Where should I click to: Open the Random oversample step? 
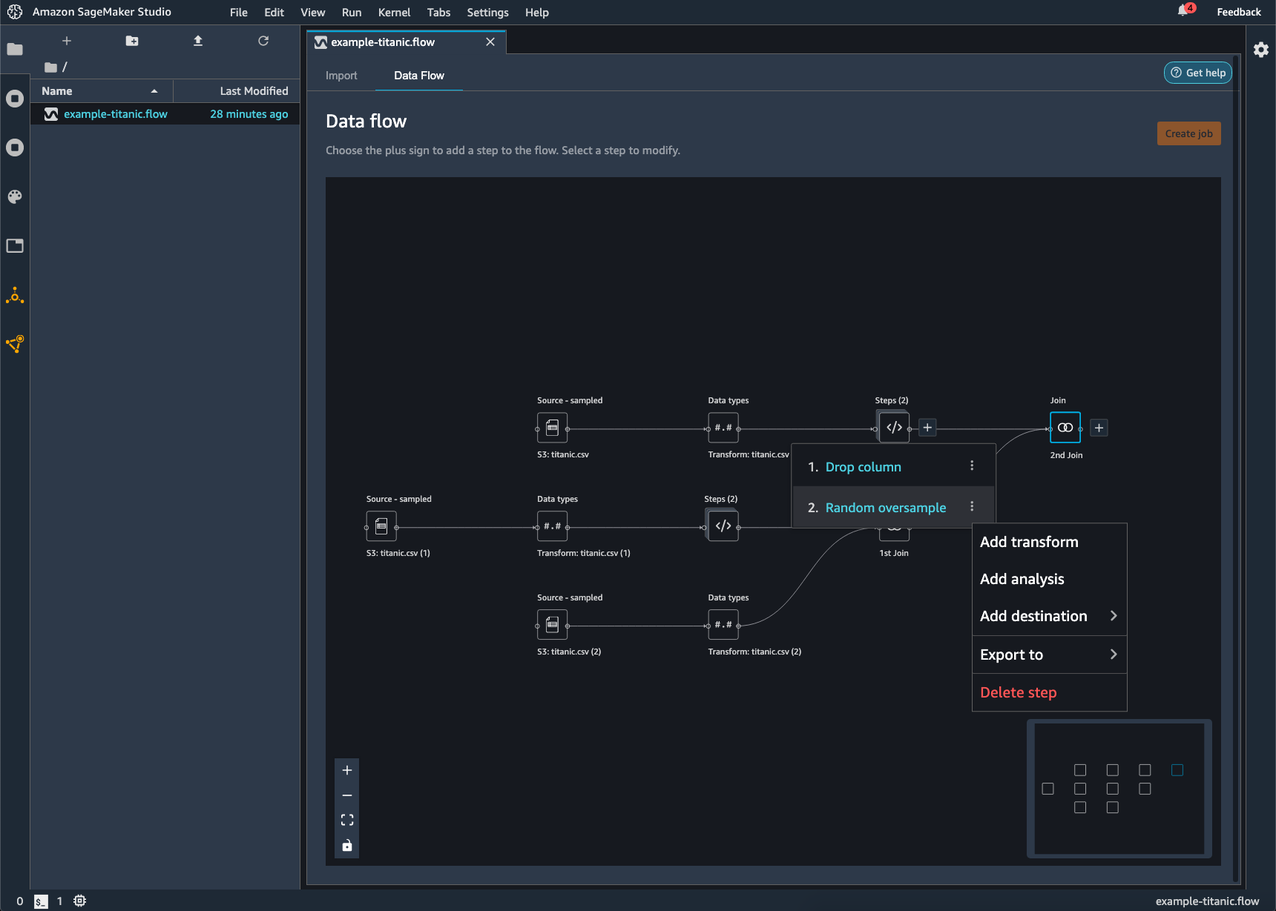point(885,508)
